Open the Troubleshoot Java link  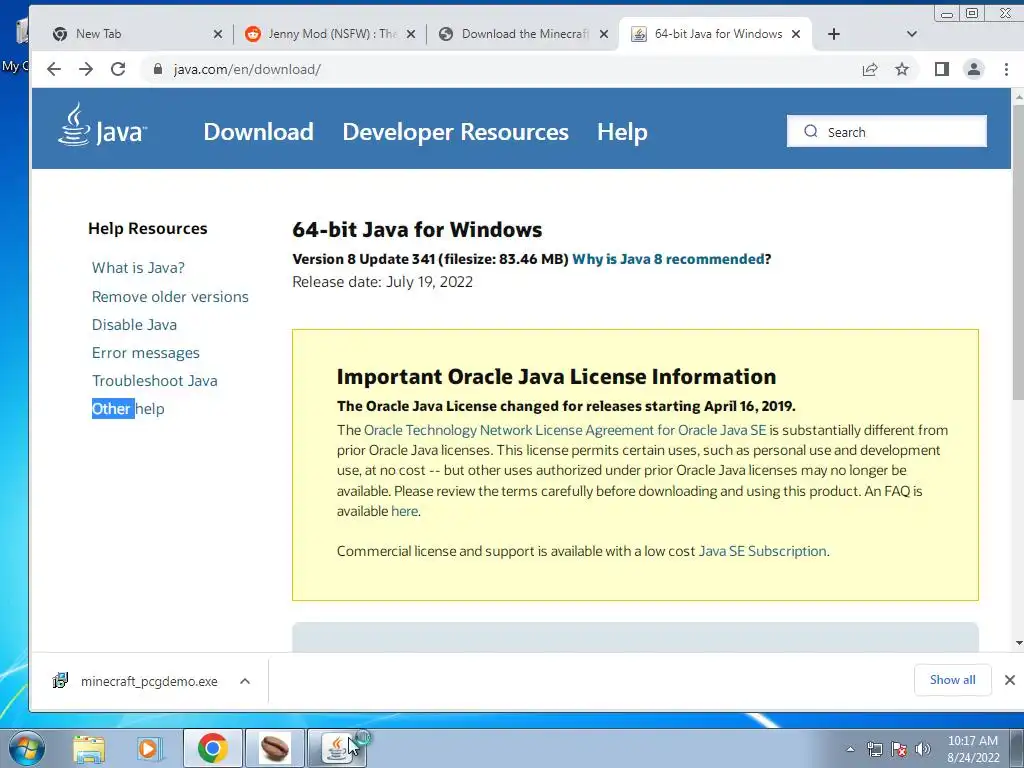(155, 381)
